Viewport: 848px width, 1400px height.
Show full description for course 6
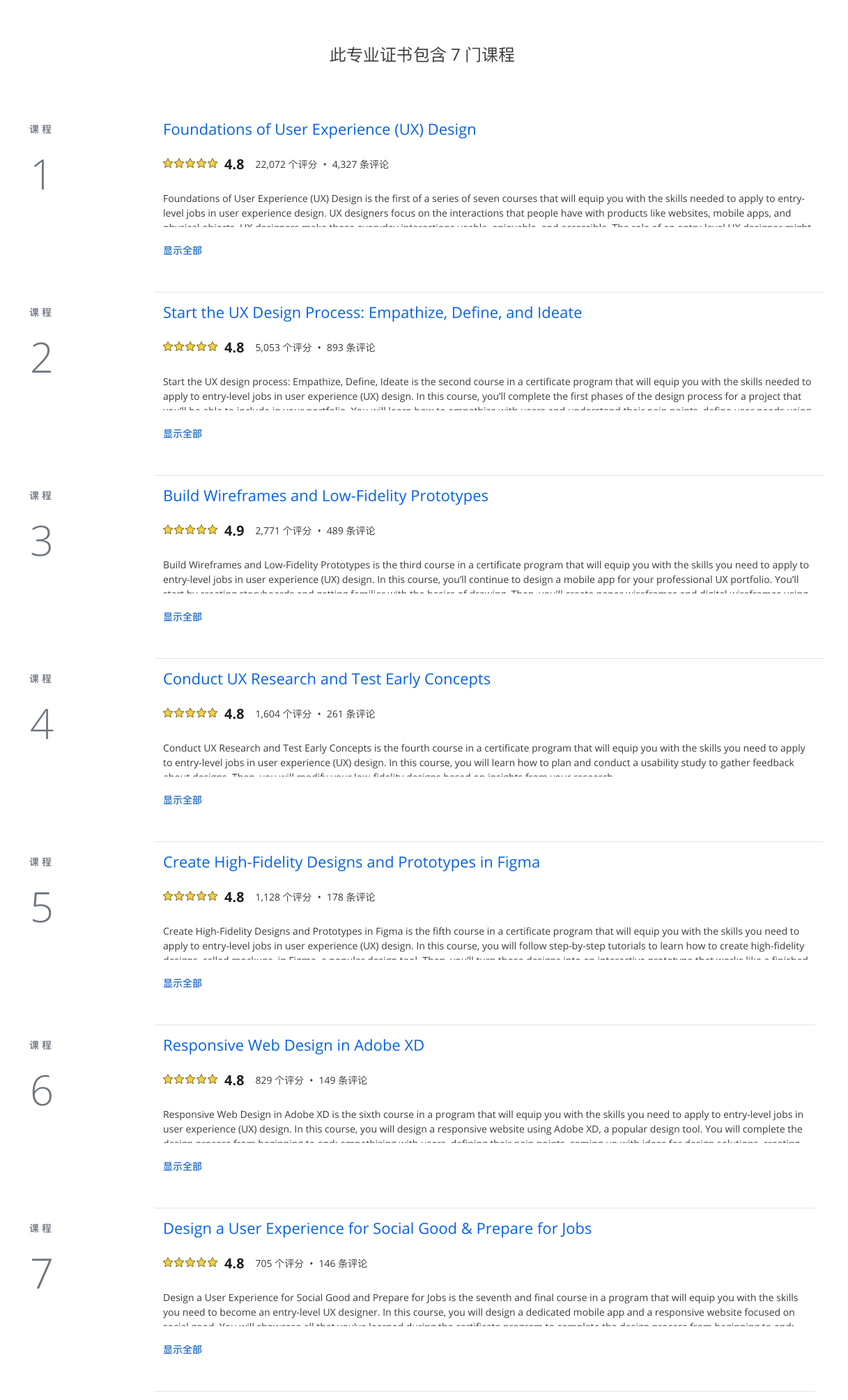click(x=183, y=1167)
